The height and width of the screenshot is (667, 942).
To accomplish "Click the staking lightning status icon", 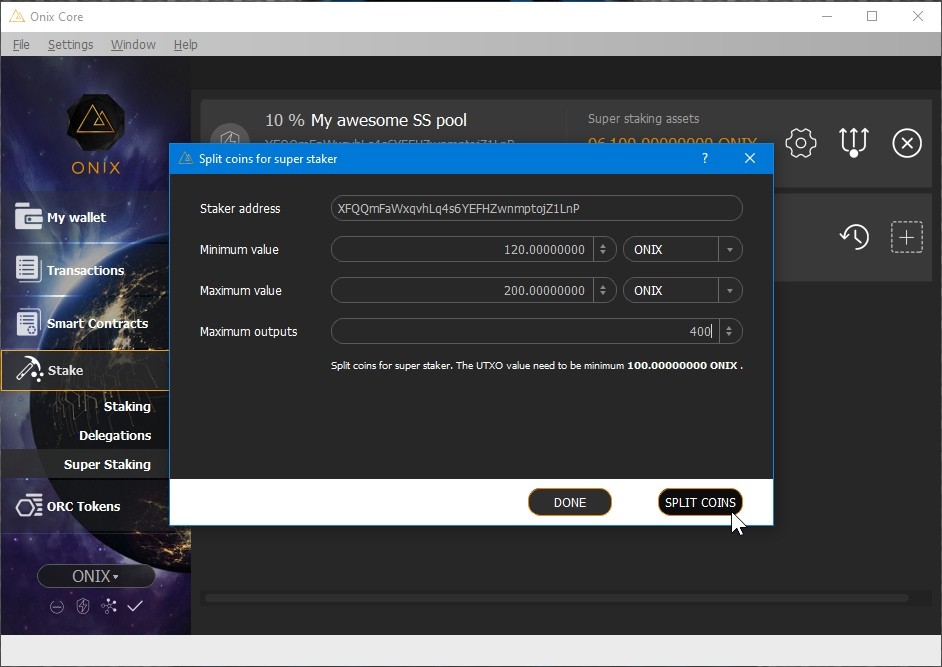I will [x=83, y=606].
